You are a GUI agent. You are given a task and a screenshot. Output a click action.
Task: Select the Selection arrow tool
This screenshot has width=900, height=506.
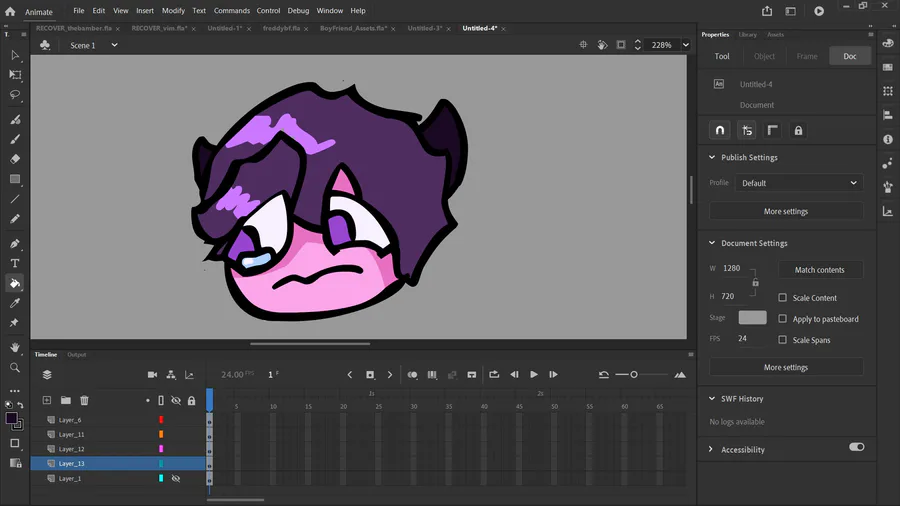coord(15,55)
